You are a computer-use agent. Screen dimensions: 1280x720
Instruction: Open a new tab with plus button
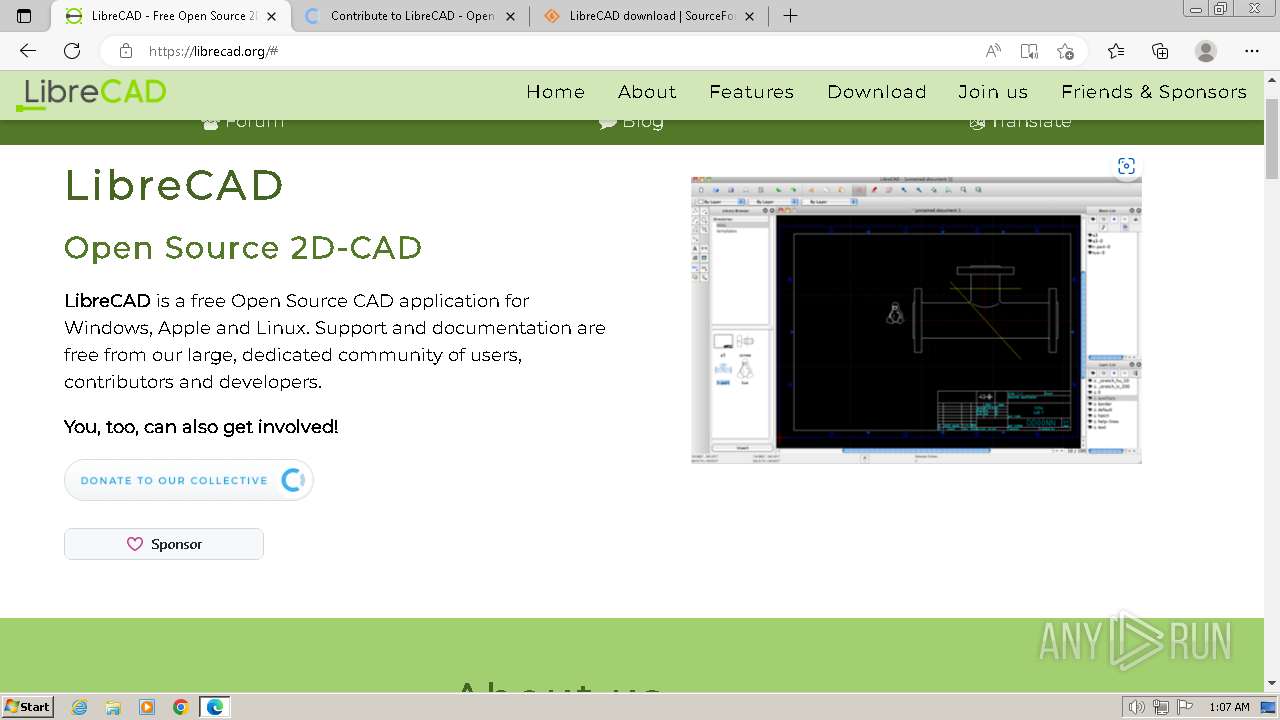click(790, 16)
